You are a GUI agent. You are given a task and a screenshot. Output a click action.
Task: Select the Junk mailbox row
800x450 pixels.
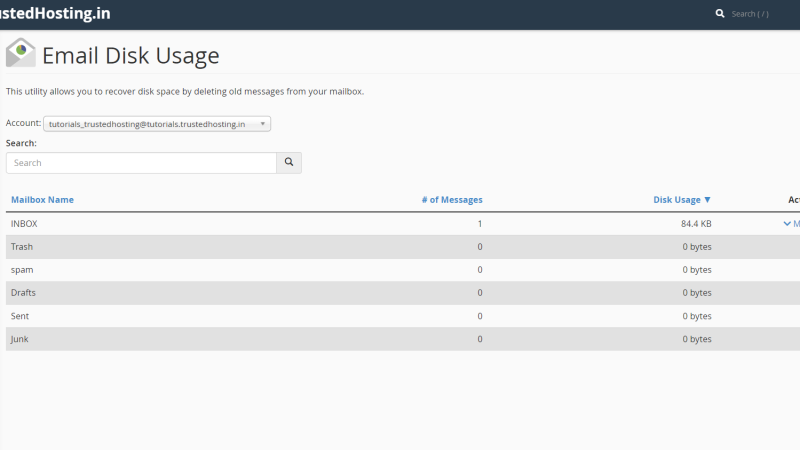tap(403, 339)
